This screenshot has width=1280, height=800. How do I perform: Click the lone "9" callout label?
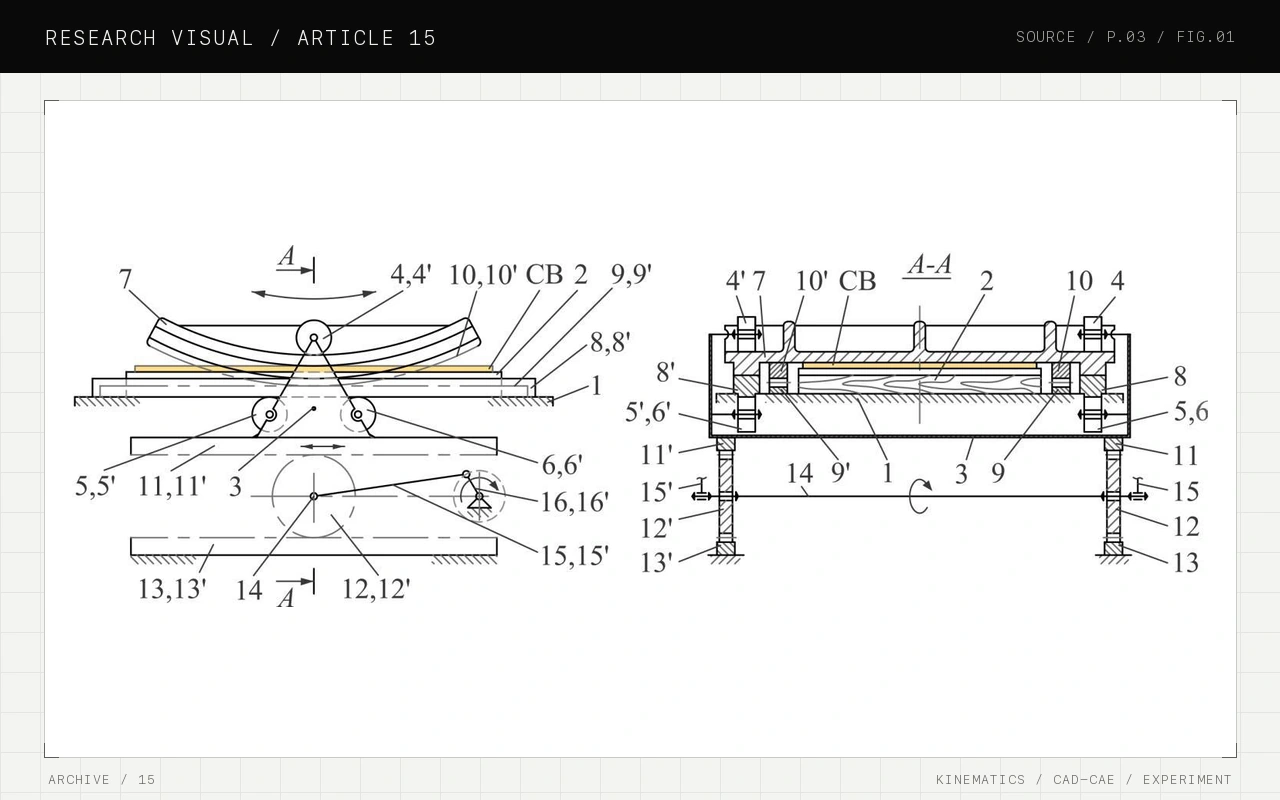point(998,473)
